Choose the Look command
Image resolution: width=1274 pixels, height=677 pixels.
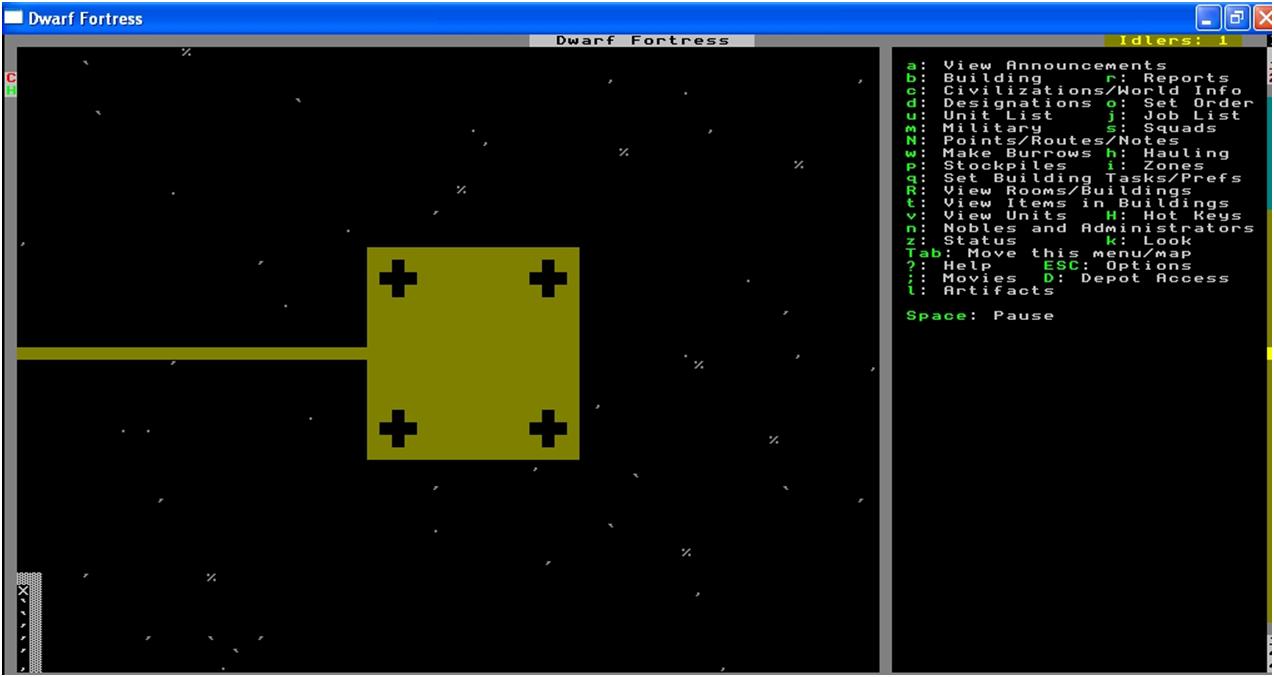coord(1148,241)
